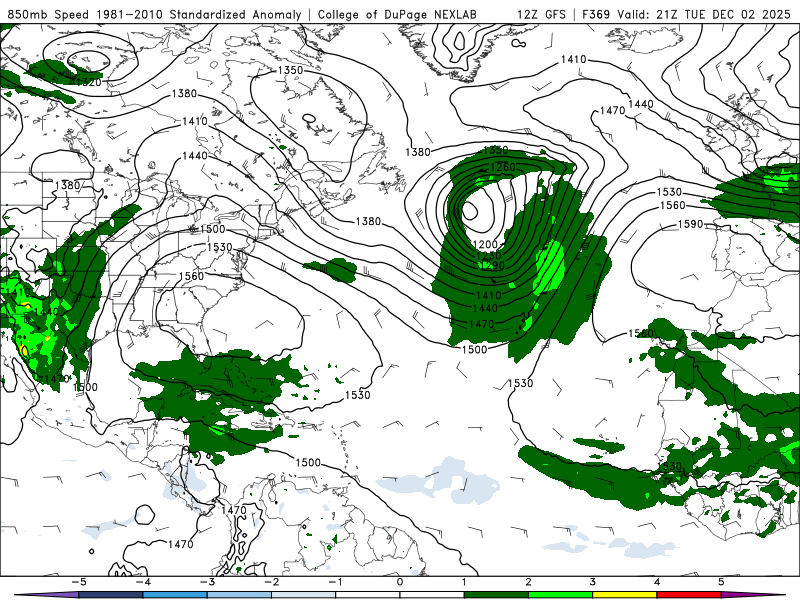Image resolution: width=800 pixels, height=600 pixels.
Task: Click the 1350 label atop the Atlantic low
Action: click(496, 150)
